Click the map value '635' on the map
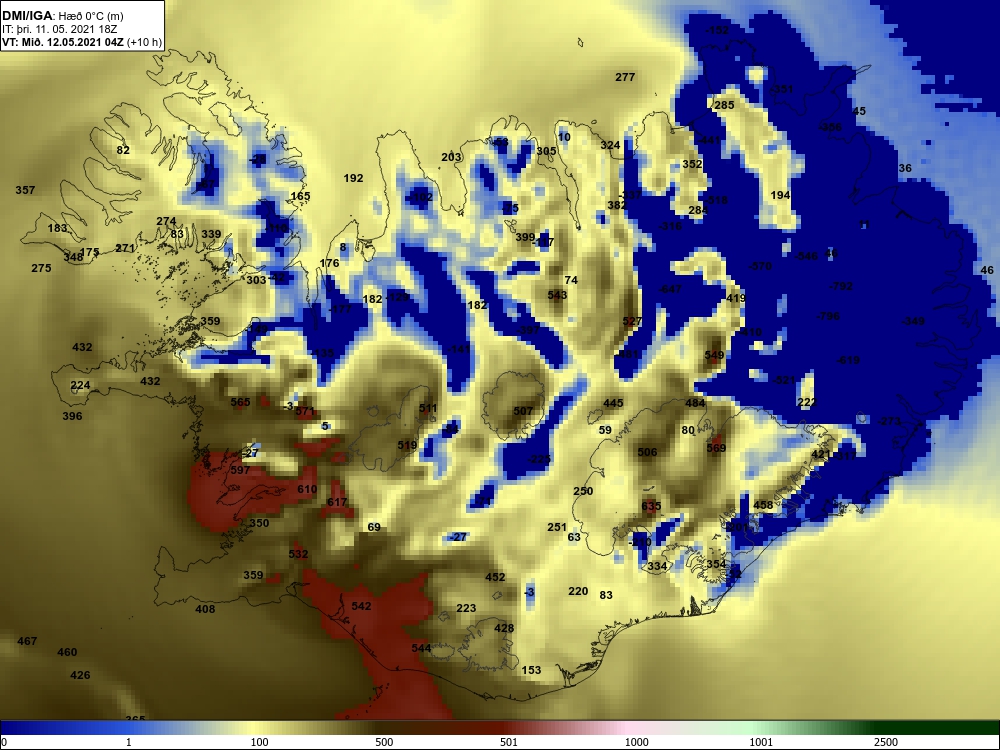Screen dimensions: 1000x750 click(651, 506)
